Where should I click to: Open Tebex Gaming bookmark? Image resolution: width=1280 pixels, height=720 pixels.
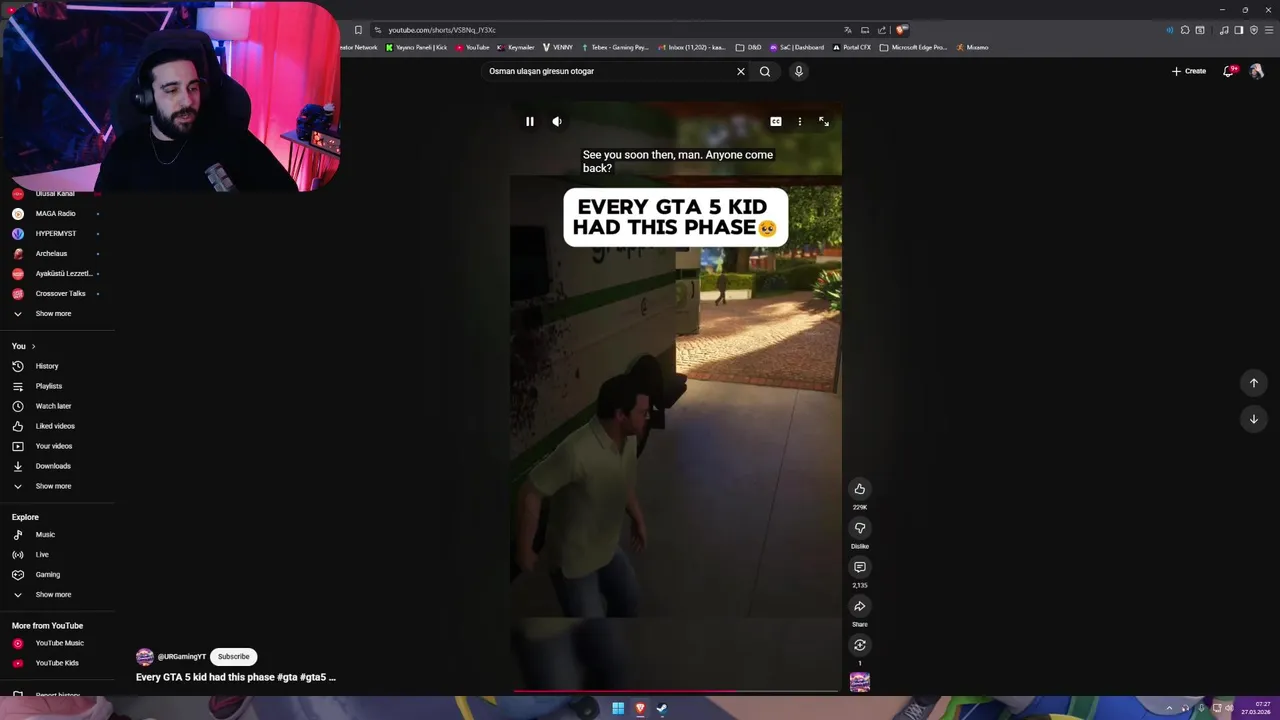[615, 48]
